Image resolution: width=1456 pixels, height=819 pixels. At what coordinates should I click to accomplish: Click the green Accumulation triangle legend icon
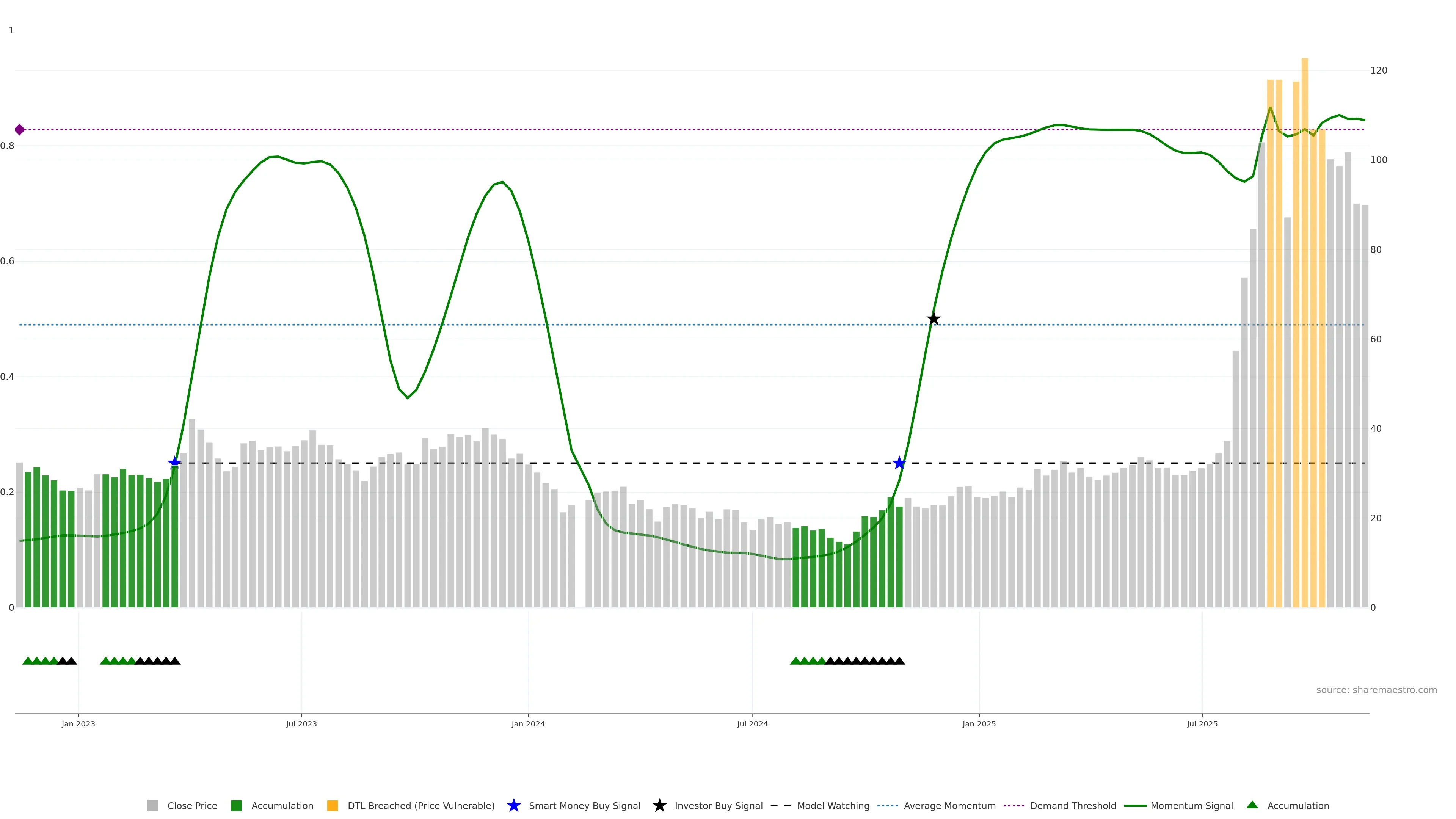[x=1252, y=805]
